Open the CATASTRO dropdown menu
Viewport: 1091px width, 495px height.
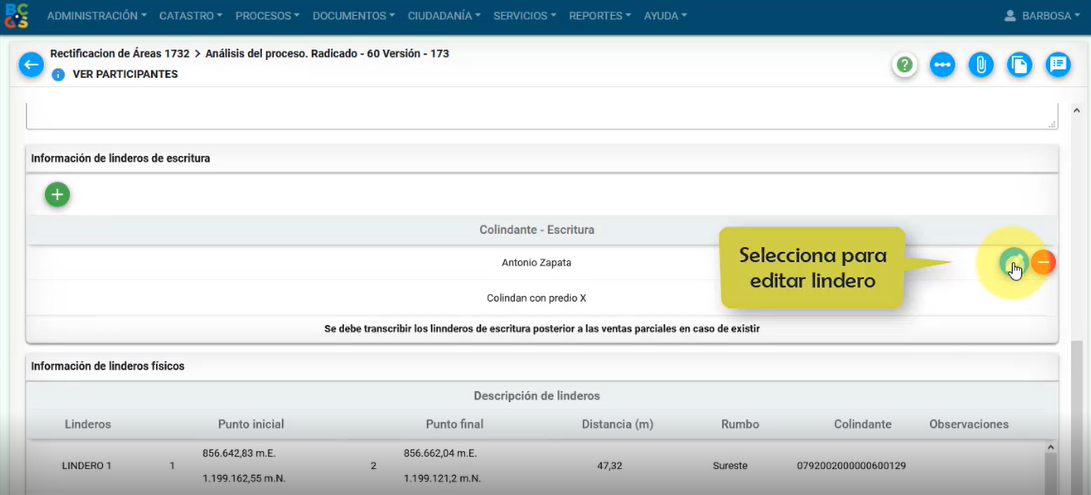(x=191, y=16)
